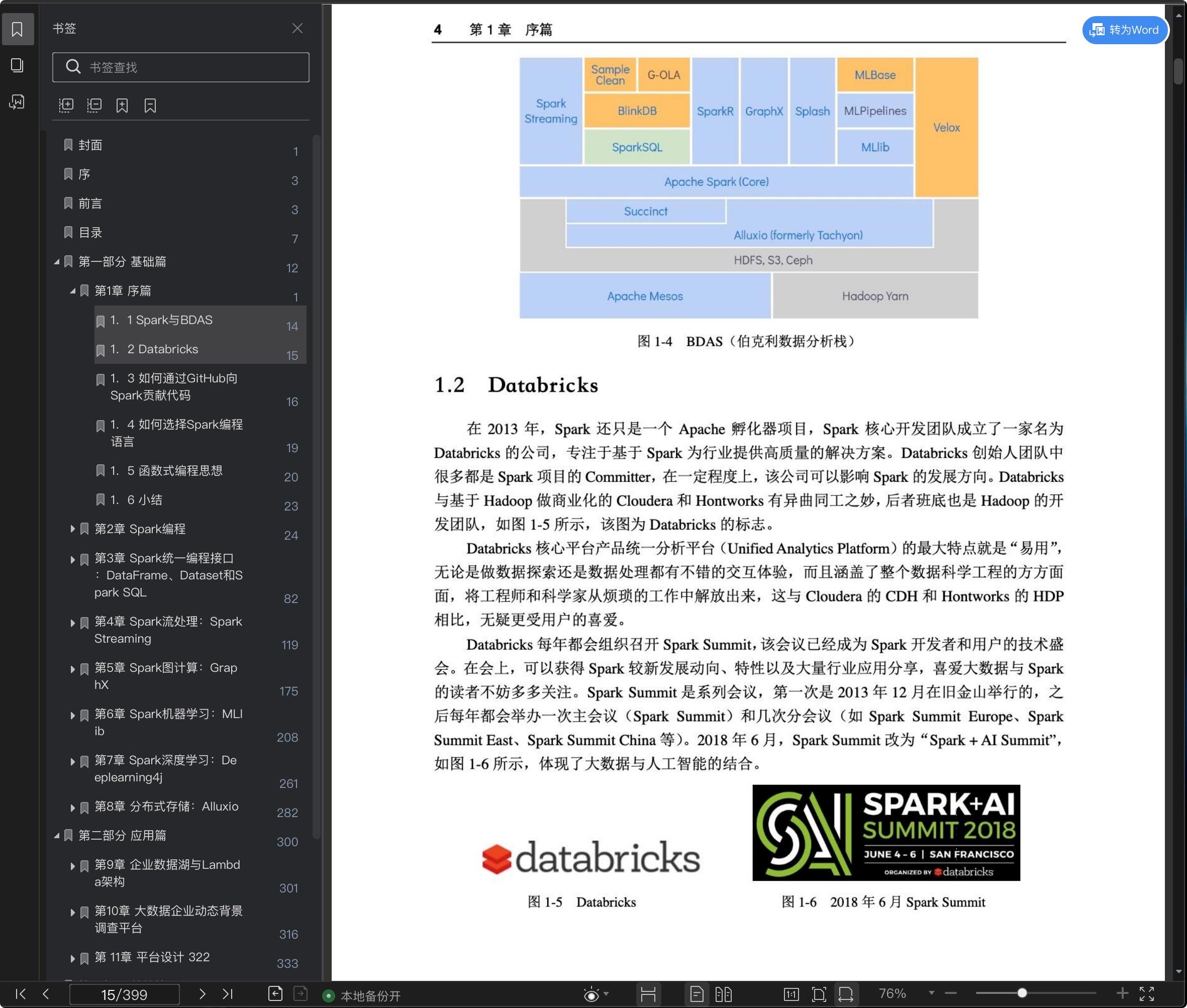Go to last page icon

[x=228, y=994]
